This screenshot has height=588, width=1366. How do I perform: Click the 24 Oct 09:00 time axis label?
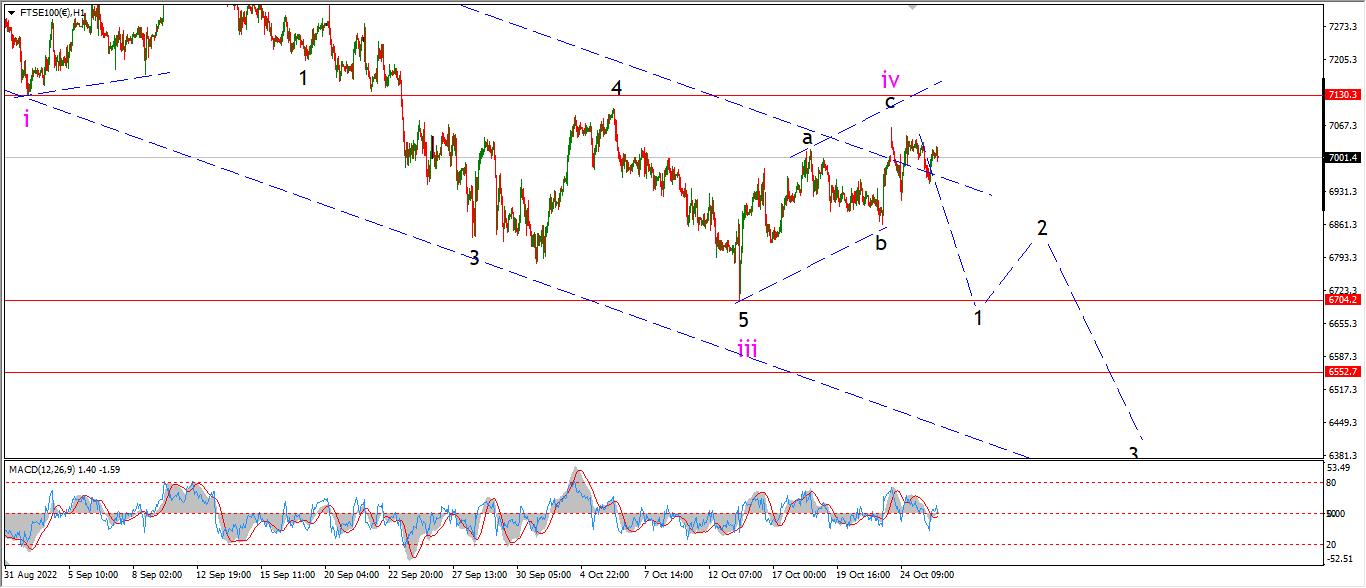tap(929, 575)
